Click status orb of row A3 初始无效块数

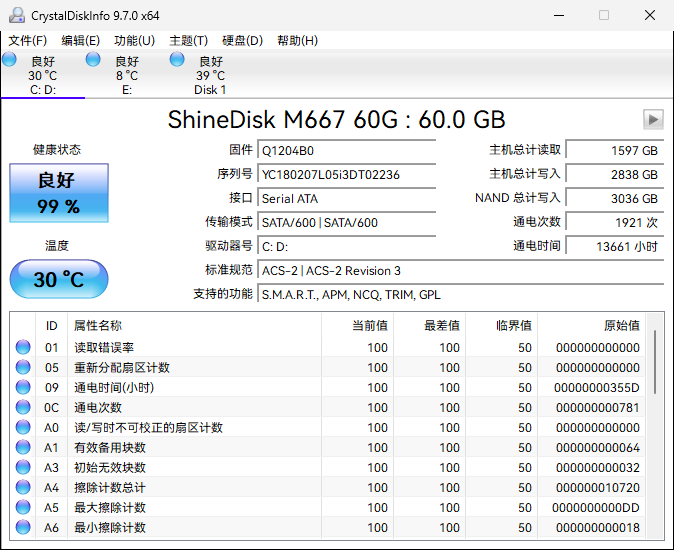click(23, 467)
